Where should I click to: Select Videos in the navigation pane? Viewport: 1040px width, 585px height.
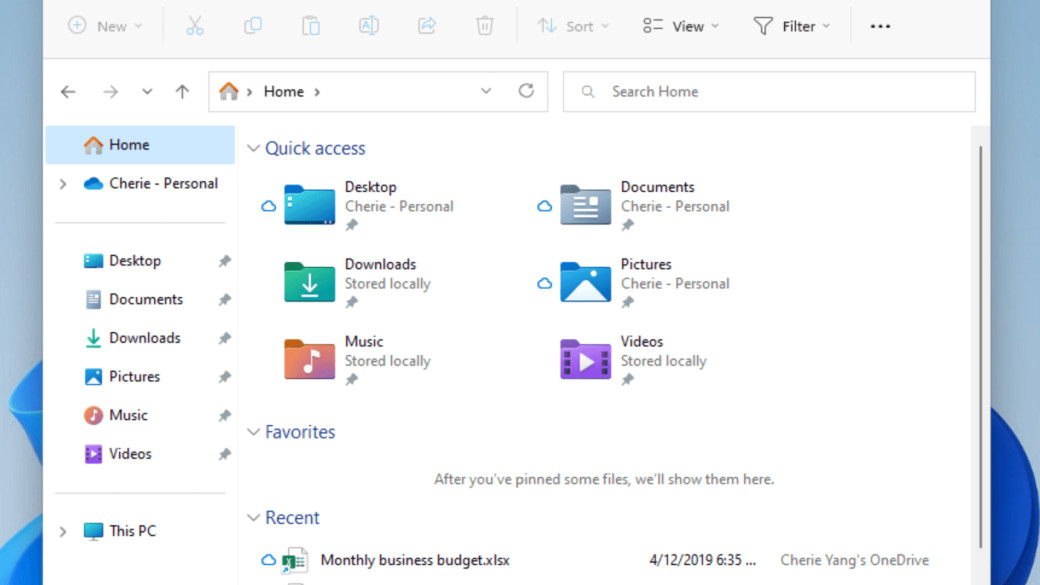140,454
